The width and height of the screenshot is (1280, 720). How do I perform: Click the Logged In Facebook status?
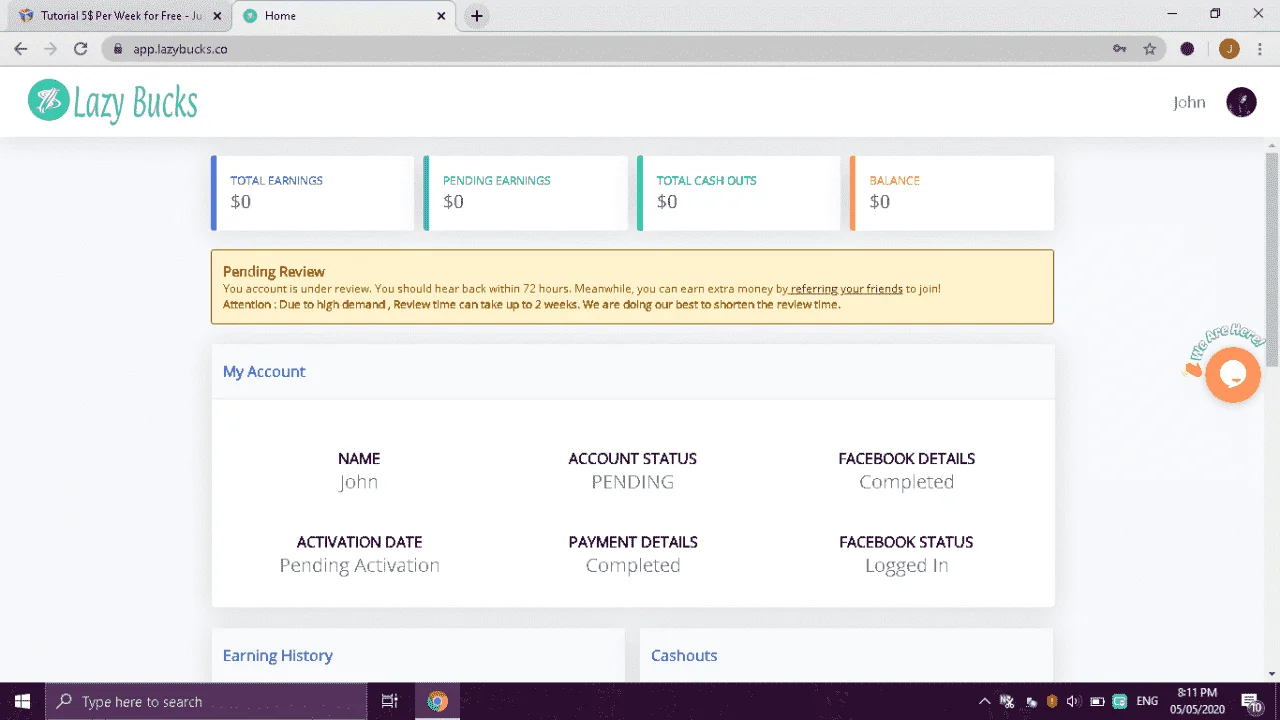tap(906, 565)
